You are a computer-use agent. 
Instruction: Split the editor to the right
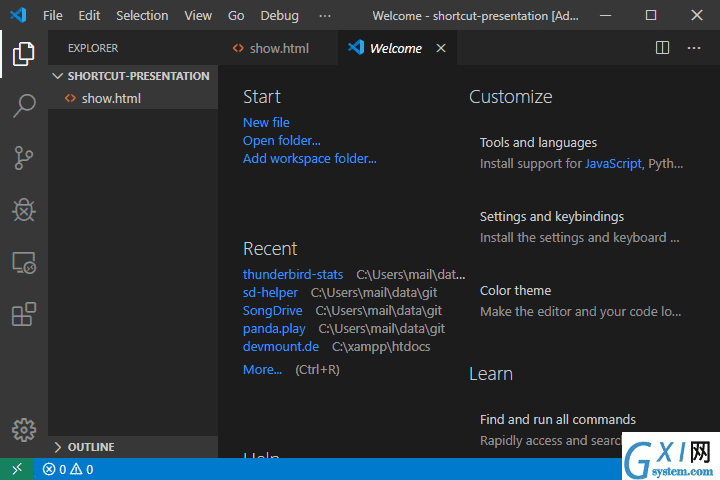click(x=662, y=48)
